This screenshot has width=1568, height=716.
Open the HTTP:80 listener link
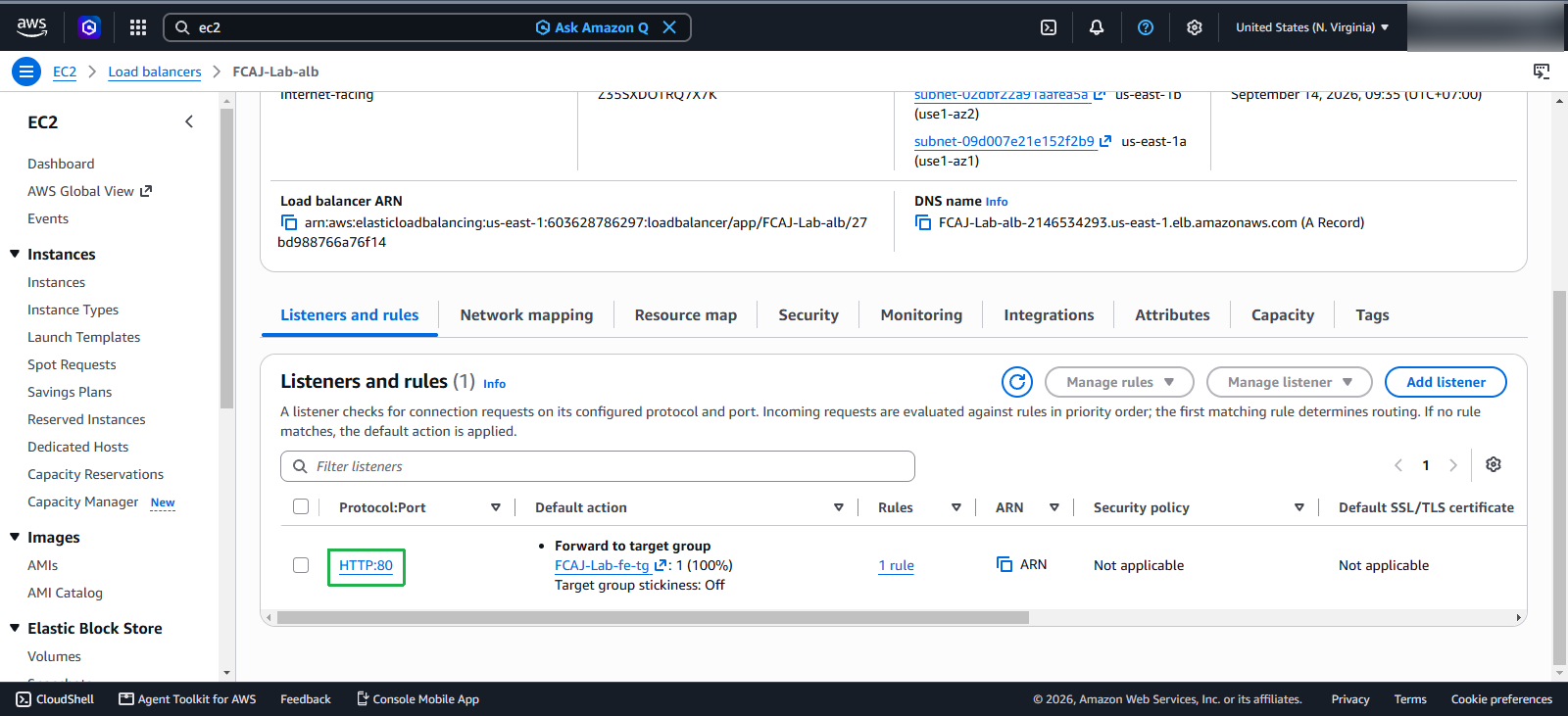click(366, 565)
